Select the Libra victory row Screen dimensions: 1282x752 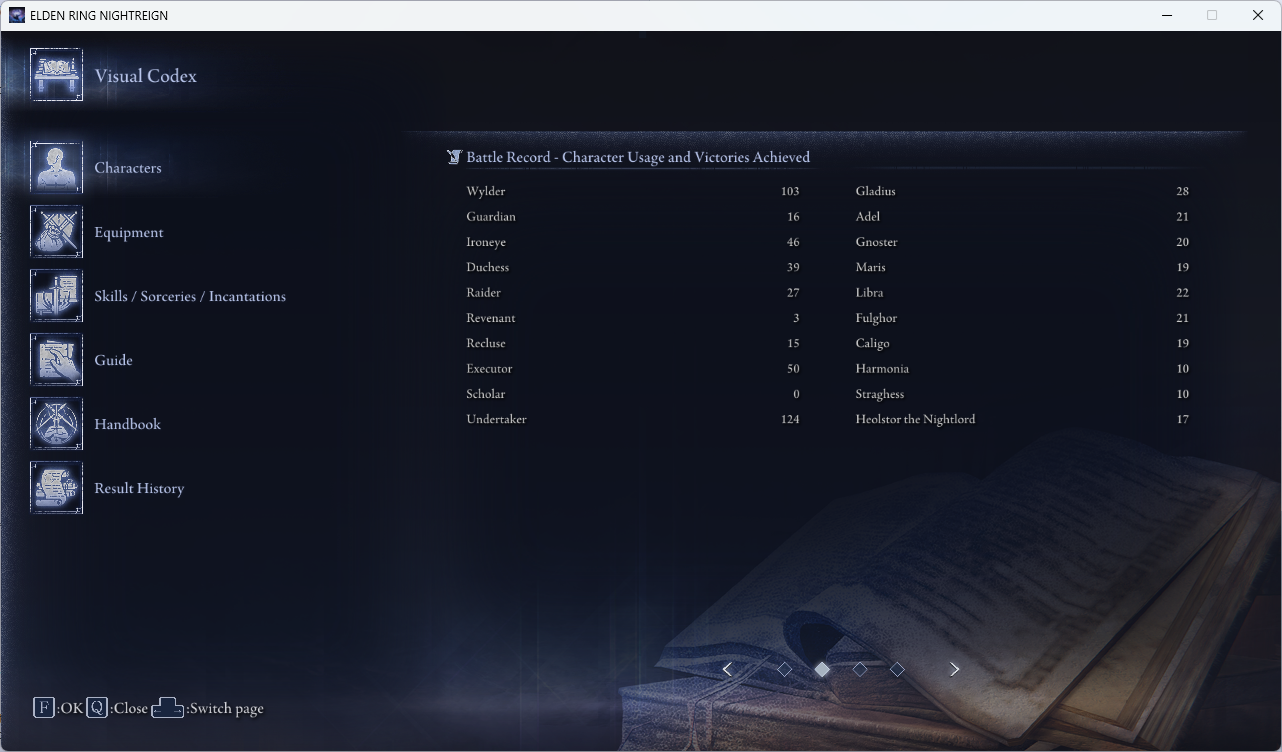(1022, 292)
